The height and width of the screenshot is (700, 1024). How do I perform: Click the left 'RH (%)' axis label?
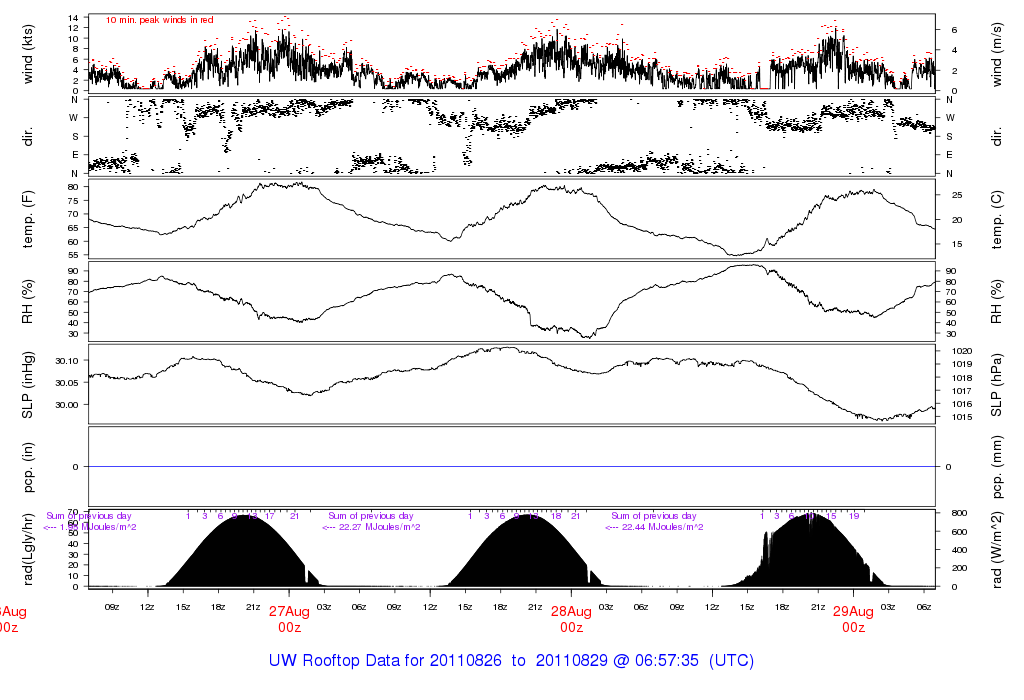tap(27, 302)
